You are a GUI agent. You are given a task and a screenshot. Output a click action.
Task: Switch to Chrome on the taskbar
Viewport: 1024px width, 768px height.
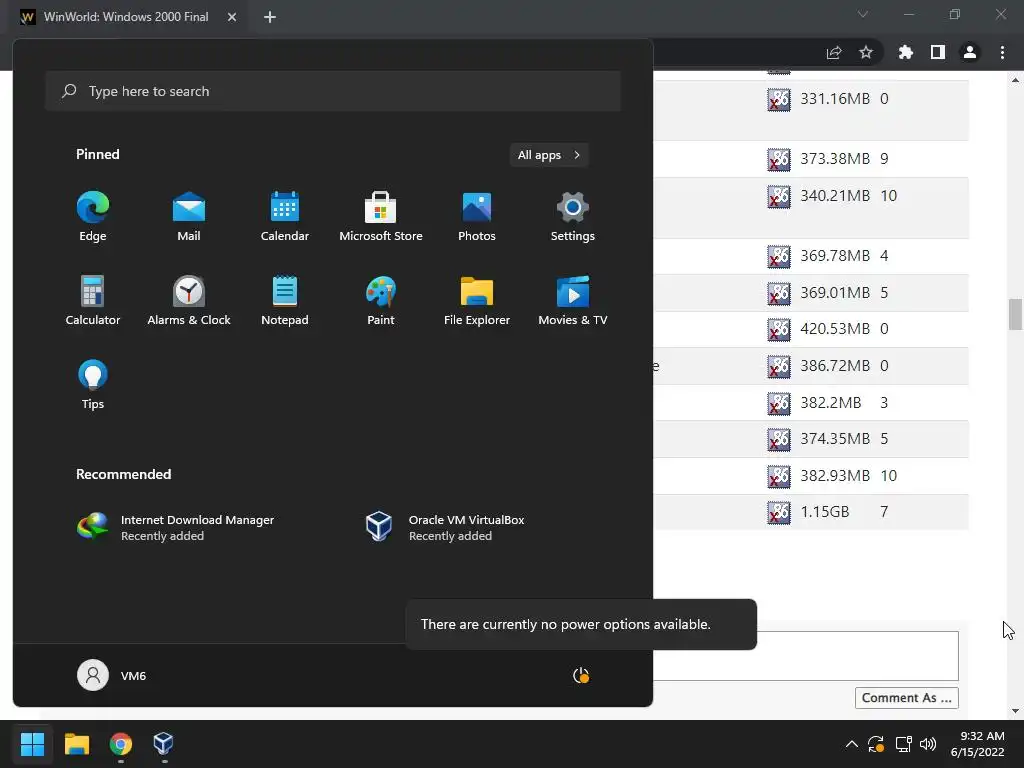(121, 743)
